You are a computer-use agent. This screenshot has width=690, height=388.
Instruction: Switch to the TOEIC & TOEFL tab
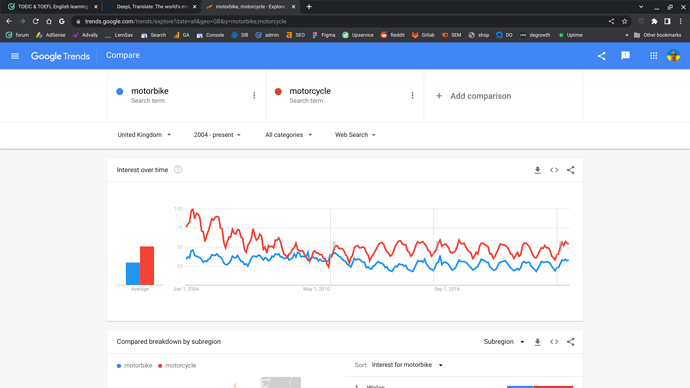53,7
